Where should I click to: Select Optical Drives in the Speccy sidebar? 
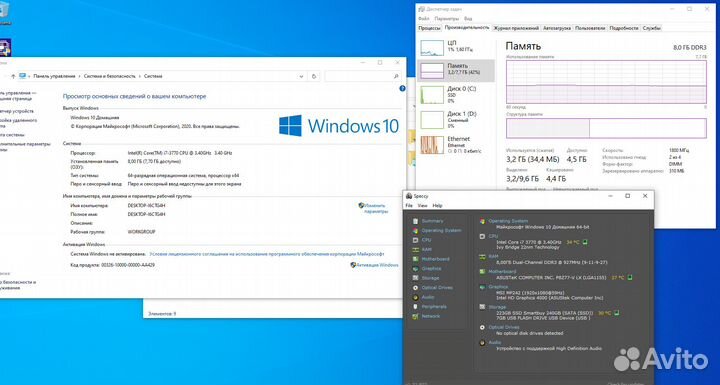(437, 288)
